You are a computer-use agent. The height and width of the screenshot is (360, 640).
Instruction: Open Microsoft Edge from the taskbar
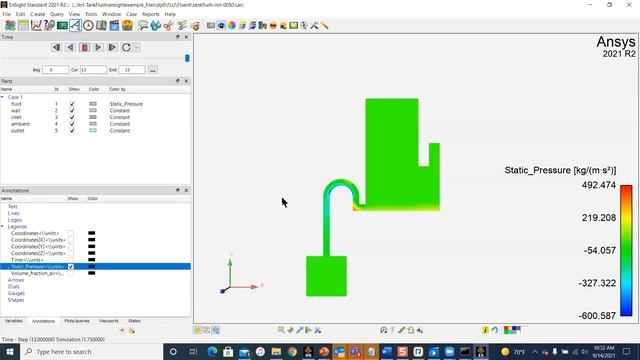click(x=212, y=351)
